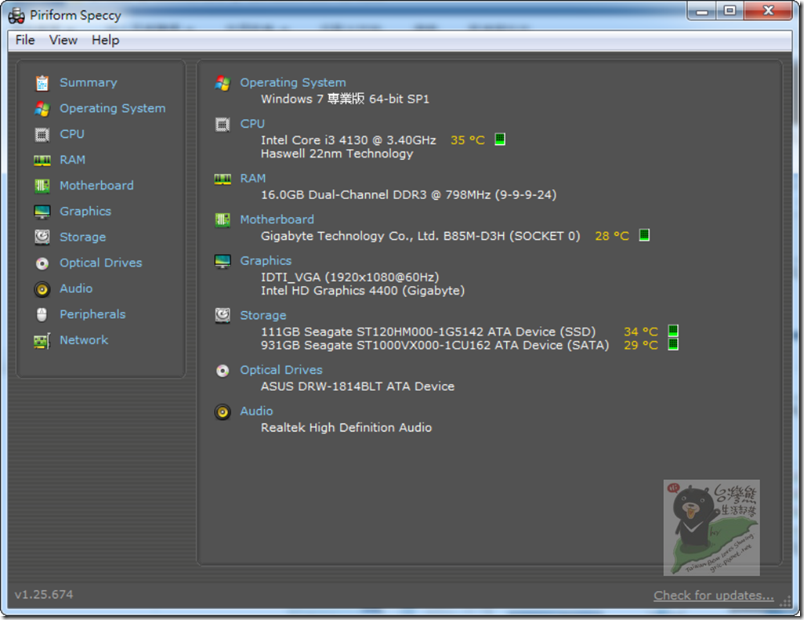The width and height of the screenshot is (804, 620).
Task: Click the Storage hard drive icon in sidebar
Action: tap(42, 237)
